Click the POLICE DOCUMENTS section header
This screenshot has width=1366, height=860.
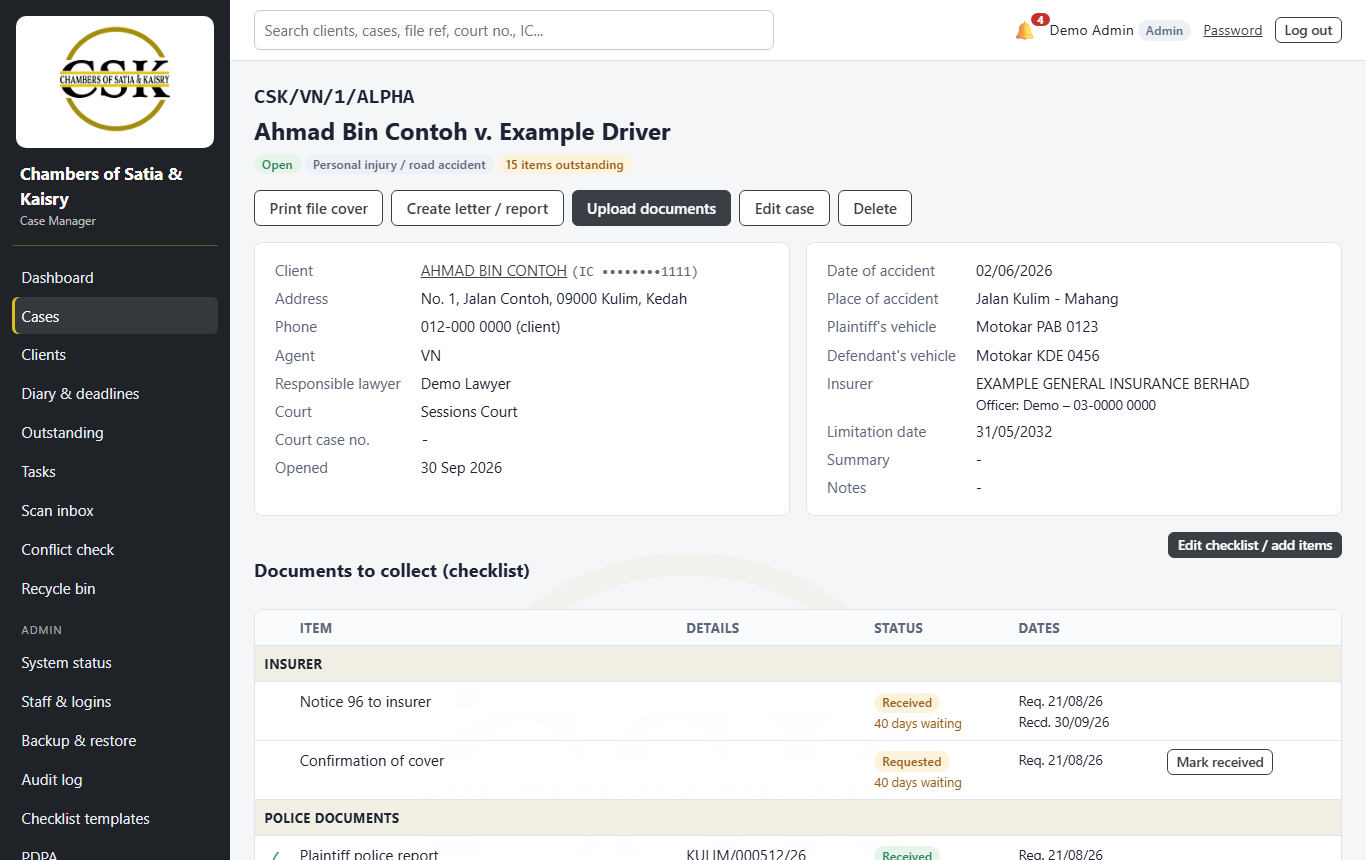click(x=798, y=818)
